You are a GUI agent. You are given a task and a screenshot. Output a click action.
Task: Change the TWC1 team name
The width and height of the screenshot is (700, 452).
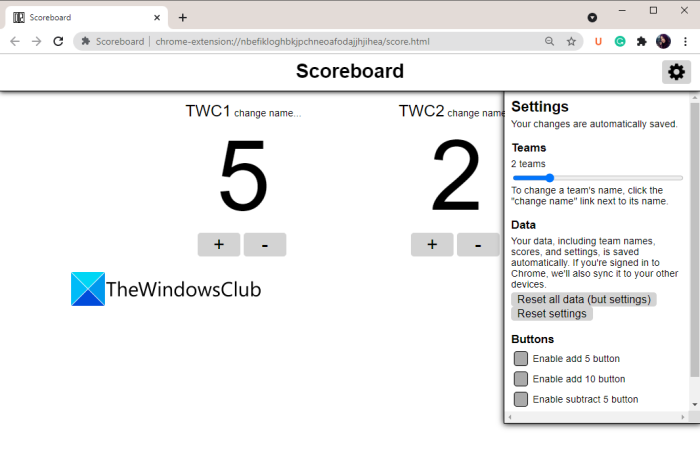(x=267, y=113)
